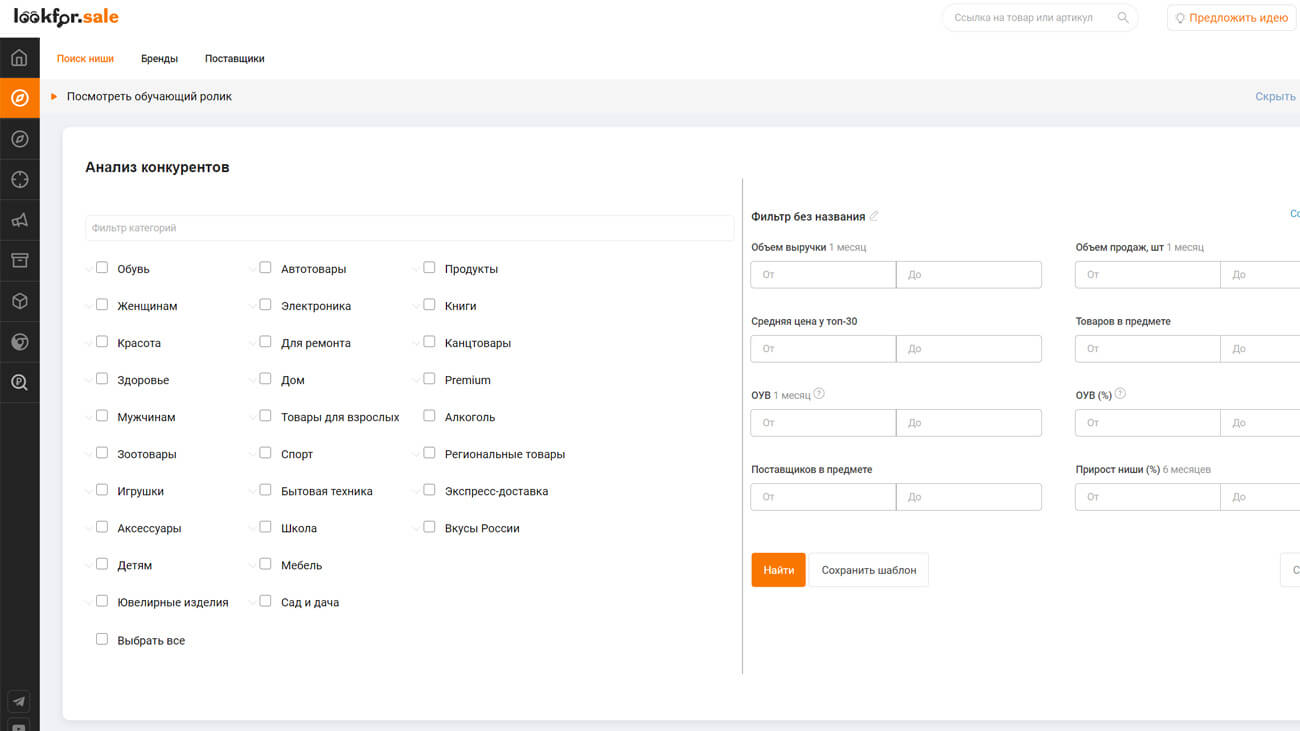1300x731 pixels.
Task: Expand the Обувь category chevron
Action: [x=89, y=269]
